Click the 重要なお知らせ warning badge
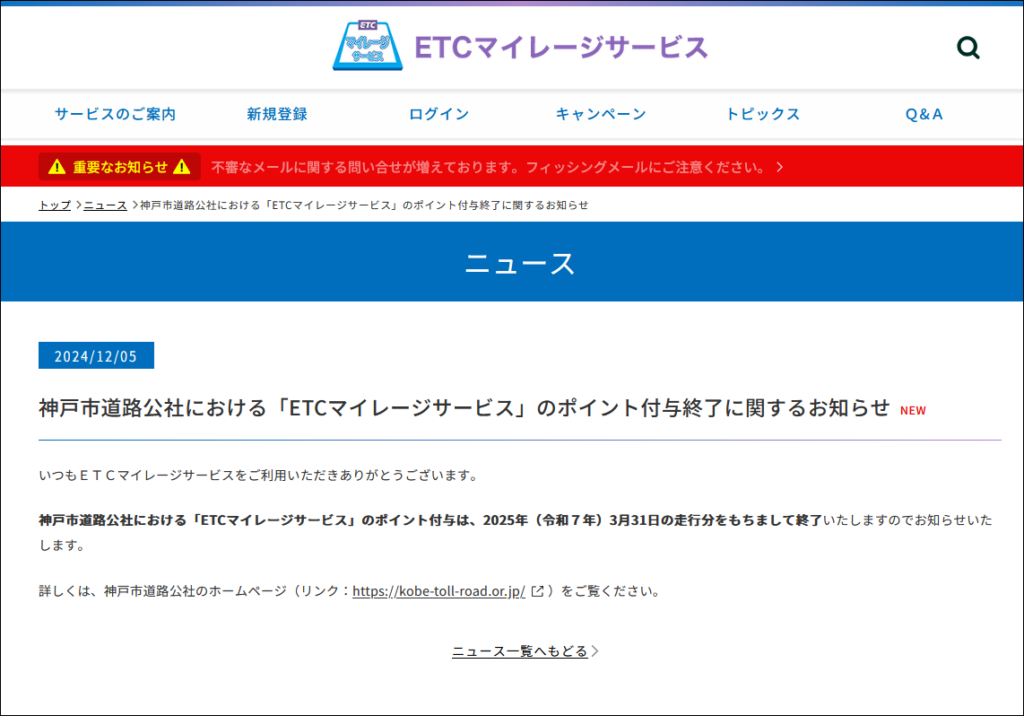This screenshot has width=1024, height=716. pyautogui.click(x=120, y=167)
